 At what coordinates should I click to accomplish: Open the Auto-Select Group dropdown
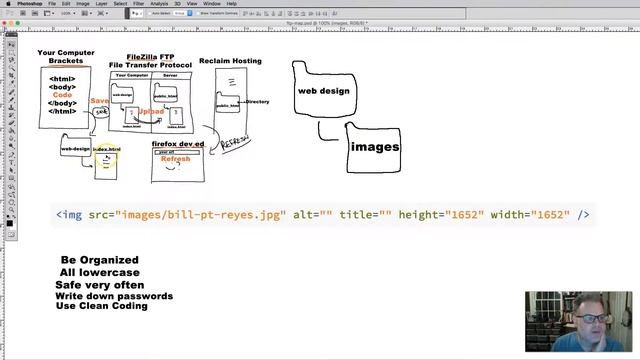(182, 13)
